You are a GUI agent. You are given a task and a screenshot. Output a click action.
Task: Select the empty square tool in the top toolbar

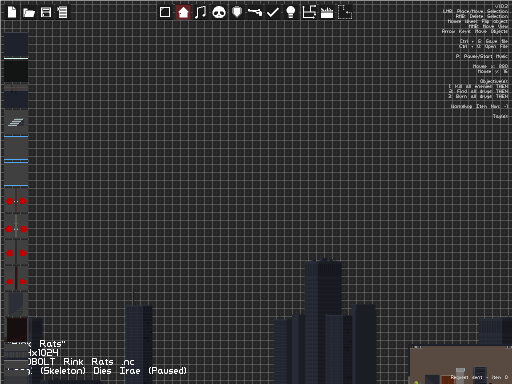pos(165,12)
